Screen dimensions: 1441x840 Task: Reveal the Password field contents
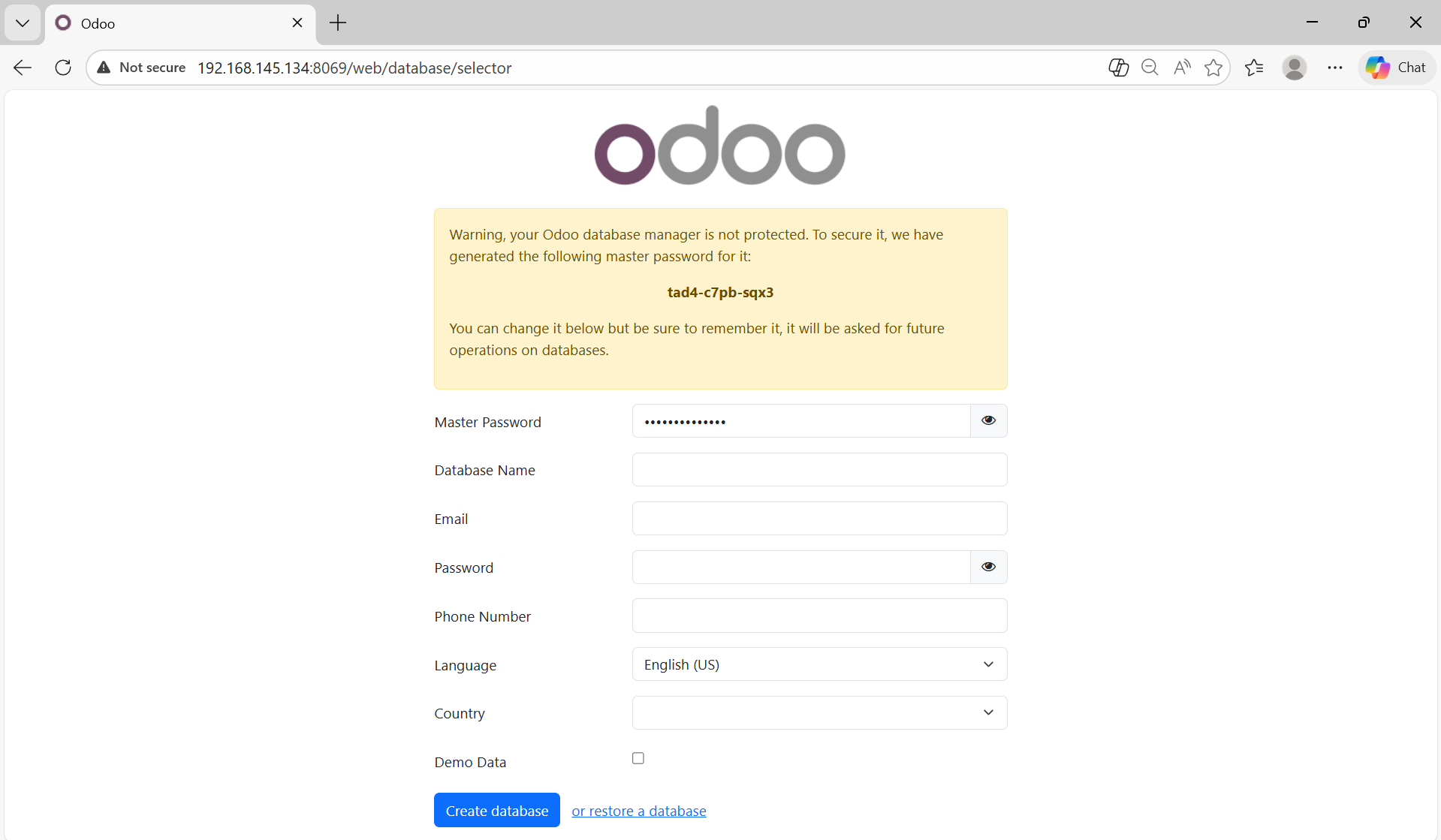pos(988,567)
